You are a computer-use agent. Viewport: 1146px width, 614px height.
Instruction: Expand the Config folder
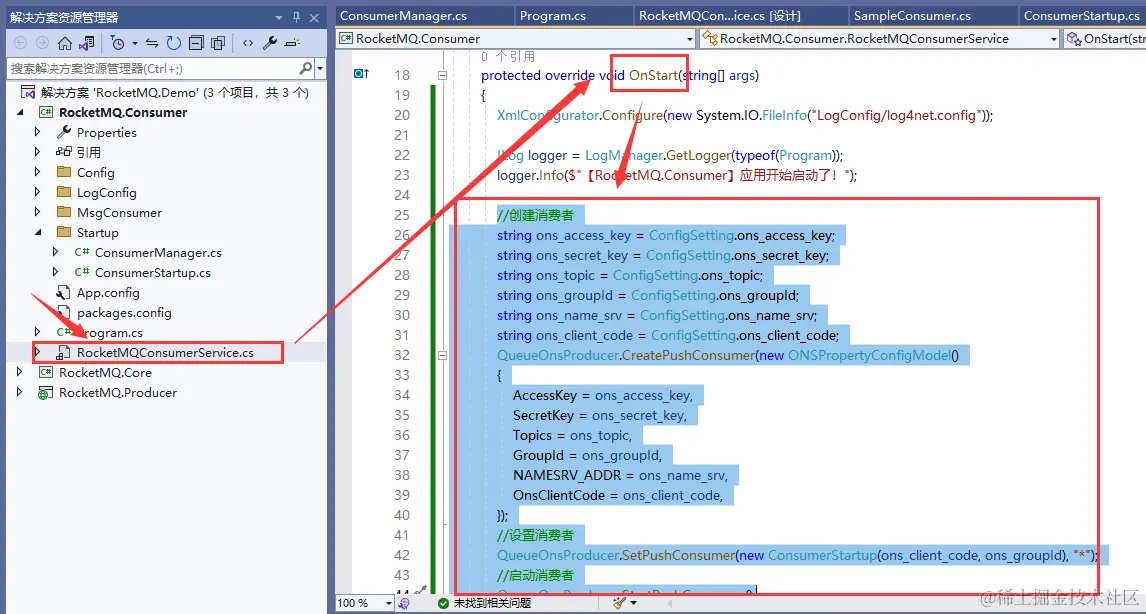[38, 173]
